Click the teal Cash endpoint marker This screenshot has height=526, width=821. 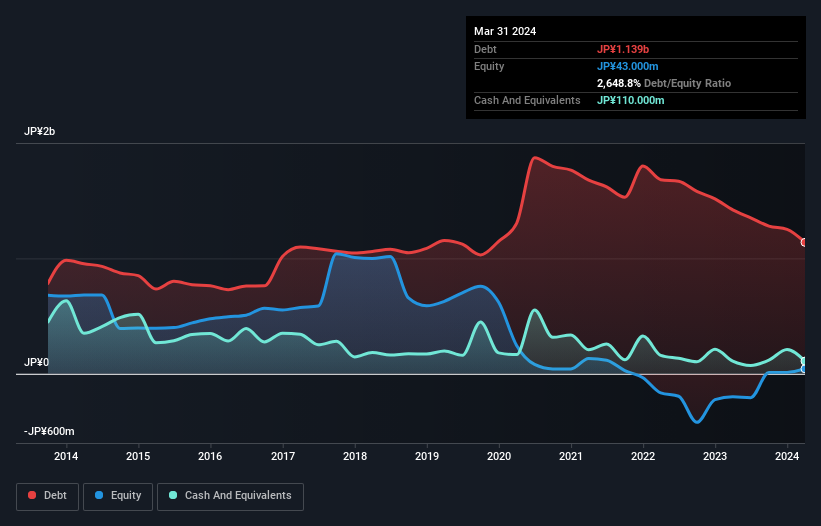[804, 361]
